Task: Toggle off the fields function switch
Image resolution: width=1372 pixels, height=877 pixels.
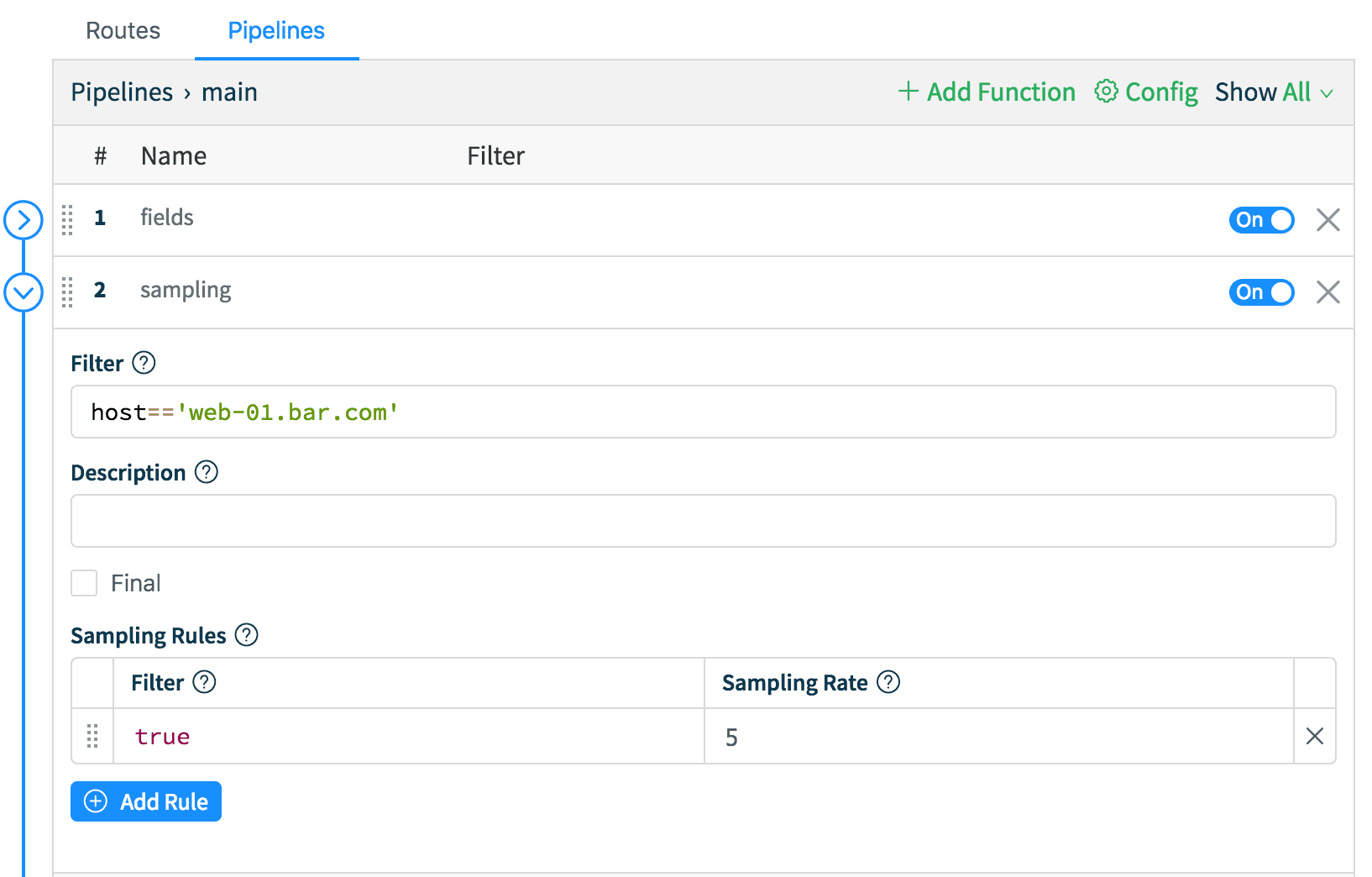Action: click(1261, 220)
